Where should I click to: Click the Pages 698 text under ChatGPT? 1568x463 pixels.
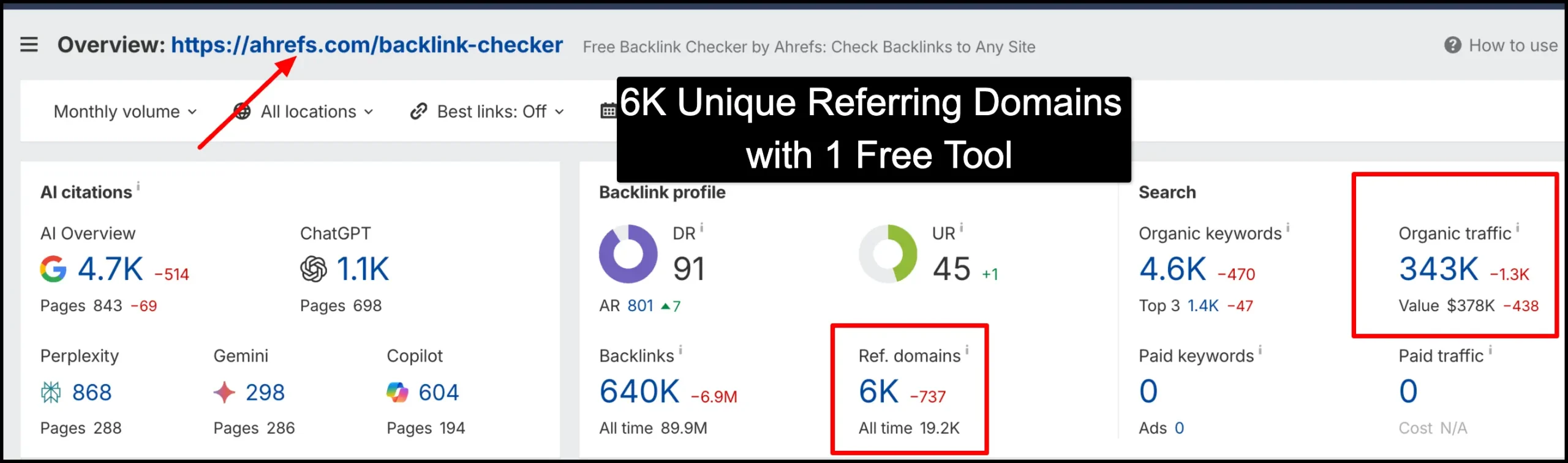coord(341,306)
